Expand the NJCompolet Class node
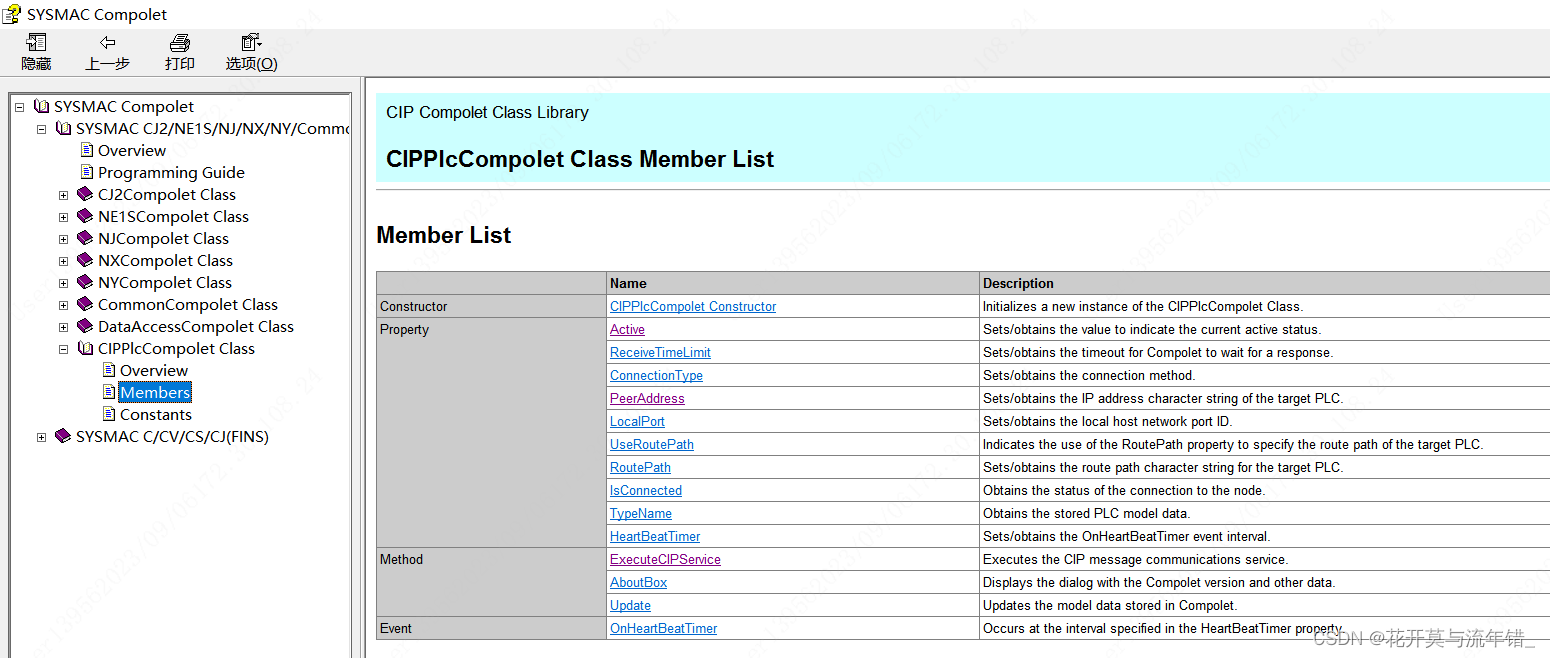Image resolution: width=1550 pixels, height=658 pixels. [x=63, y=239]
